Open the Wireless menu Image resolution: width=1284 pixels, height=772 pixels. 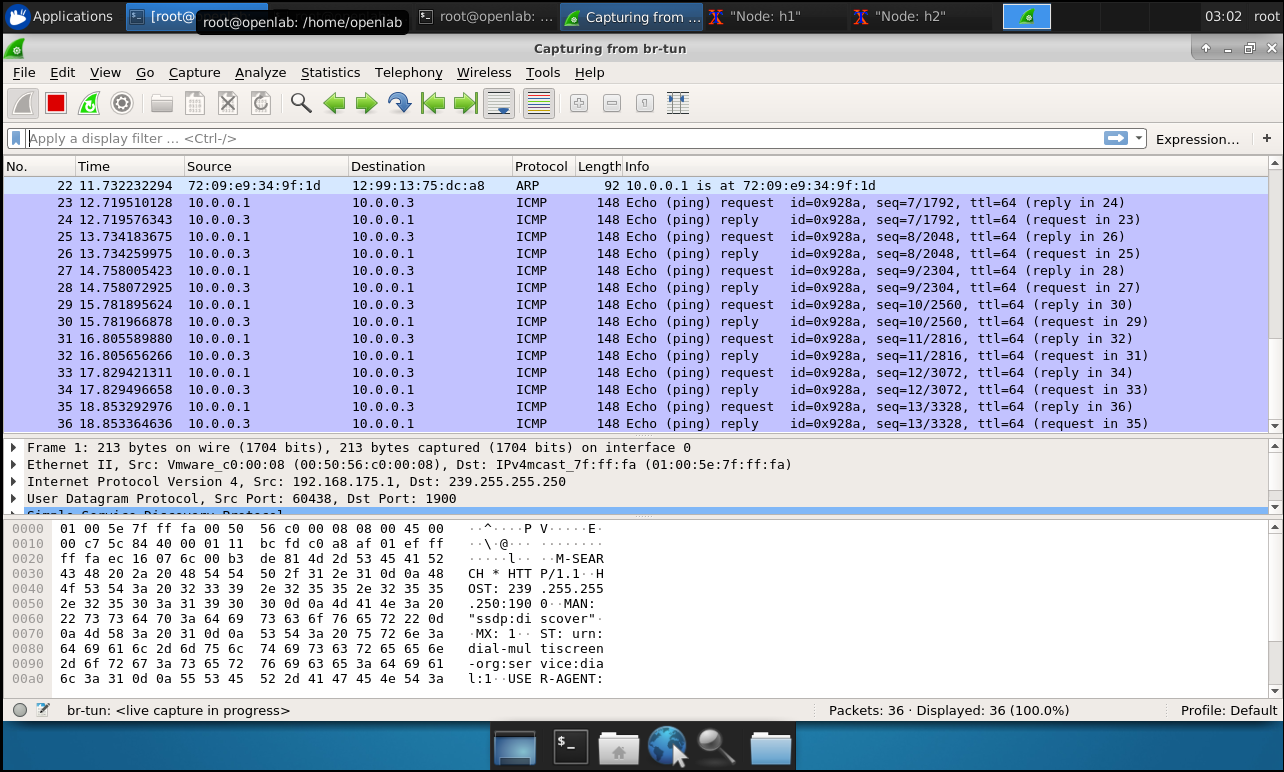click(484, 73)
